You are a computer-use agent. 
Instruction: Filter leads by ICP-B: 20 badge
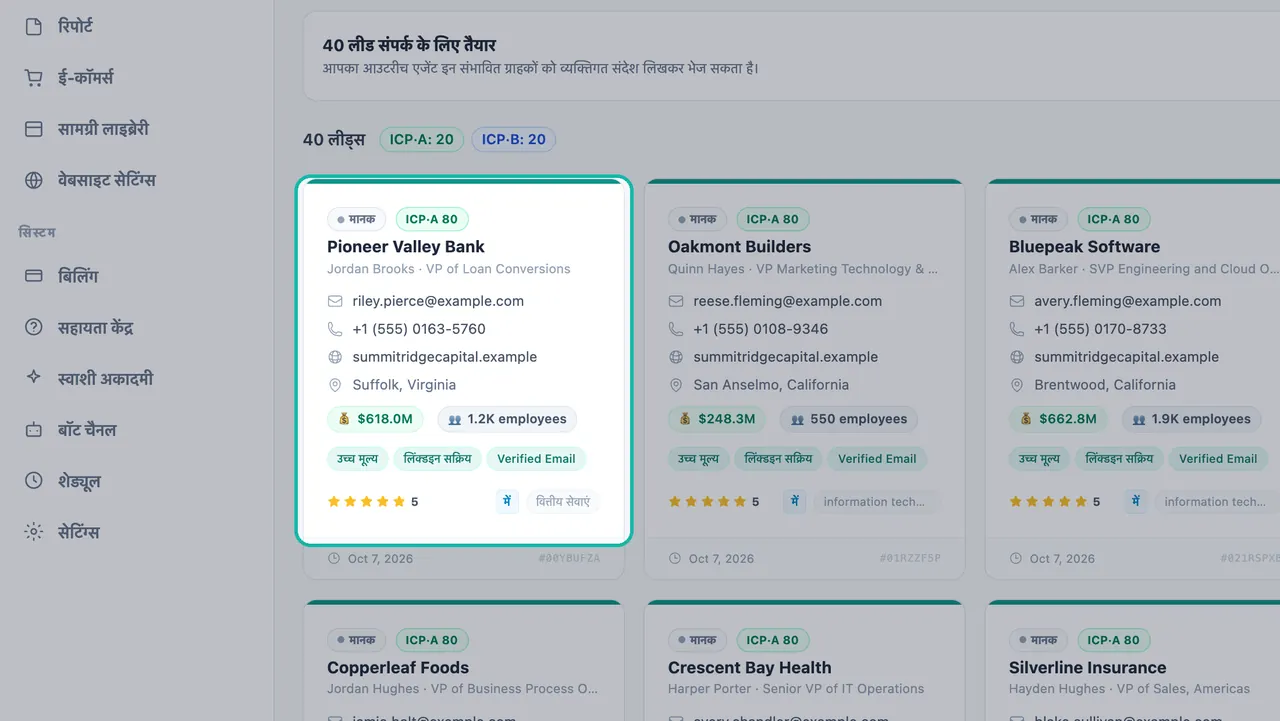513,140
